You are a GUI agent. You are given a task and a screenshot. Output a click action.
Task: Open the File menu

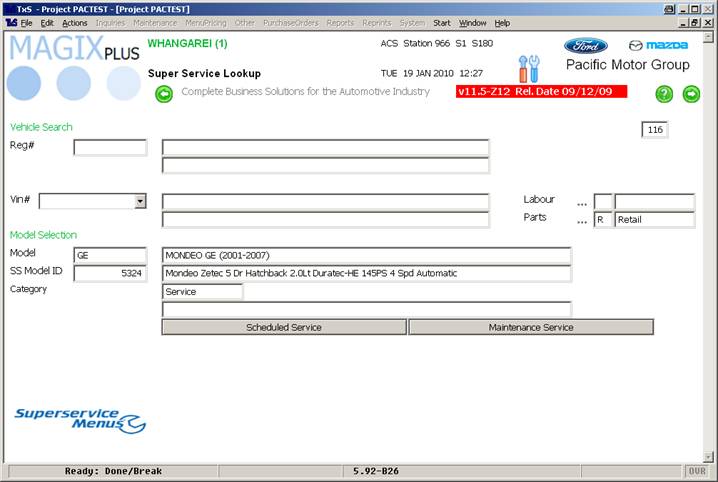(x=26, y=22)
